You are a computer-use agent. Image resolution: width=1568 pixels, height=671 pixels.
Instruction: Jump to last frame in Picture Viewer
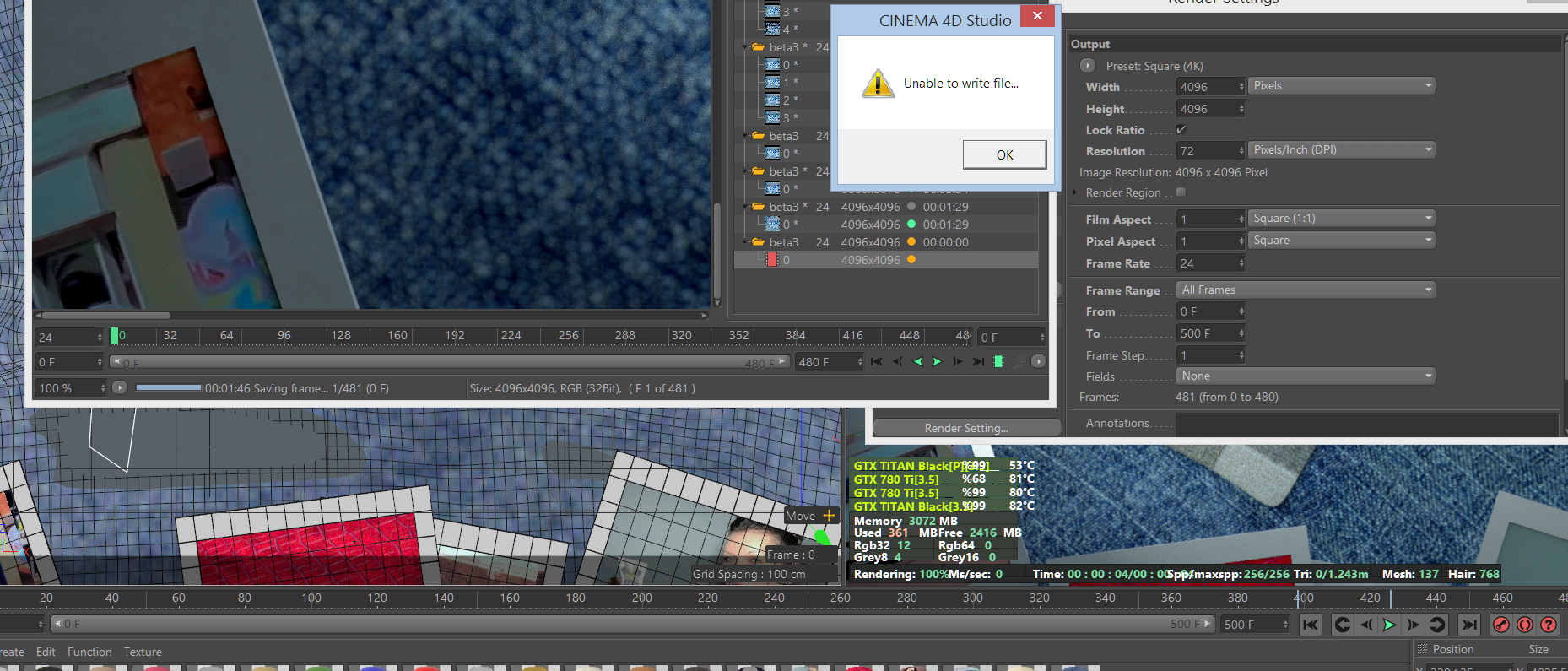pyautogui.click(x=978, y=361)
